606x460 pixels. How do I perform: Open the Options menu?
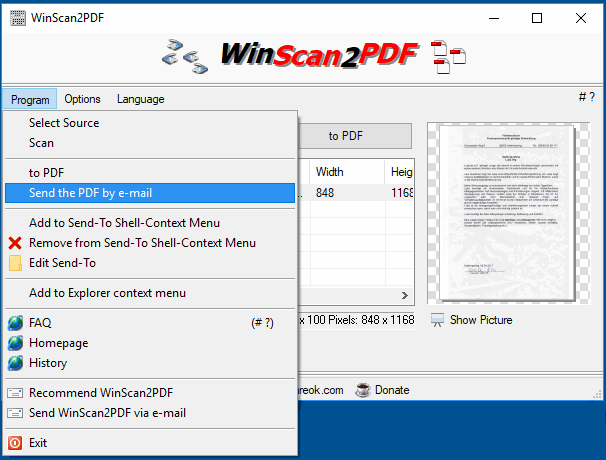coord(82,99)
